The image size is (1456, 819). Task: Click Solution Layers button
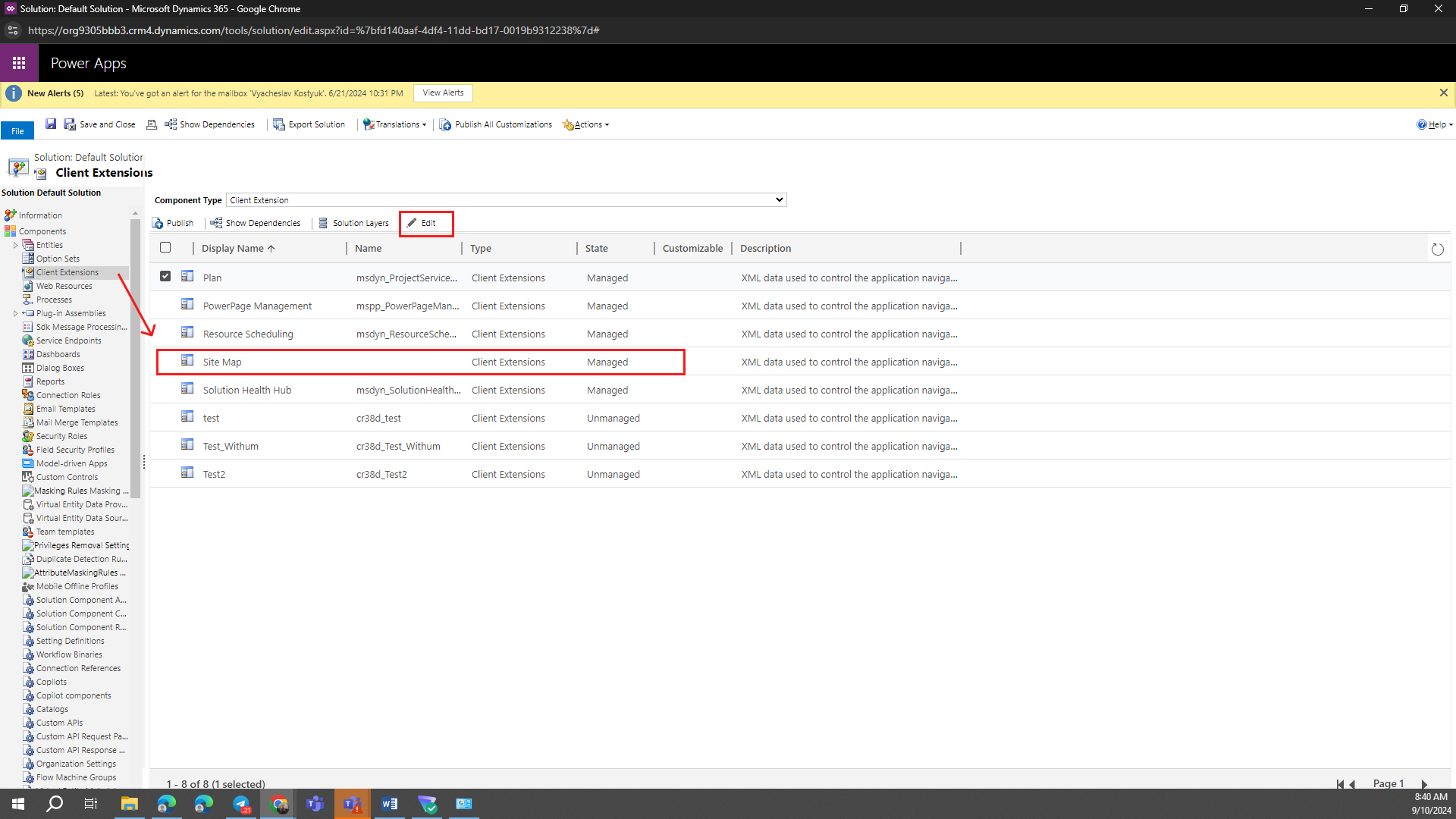pyautogui.click(x=353, y=223)
